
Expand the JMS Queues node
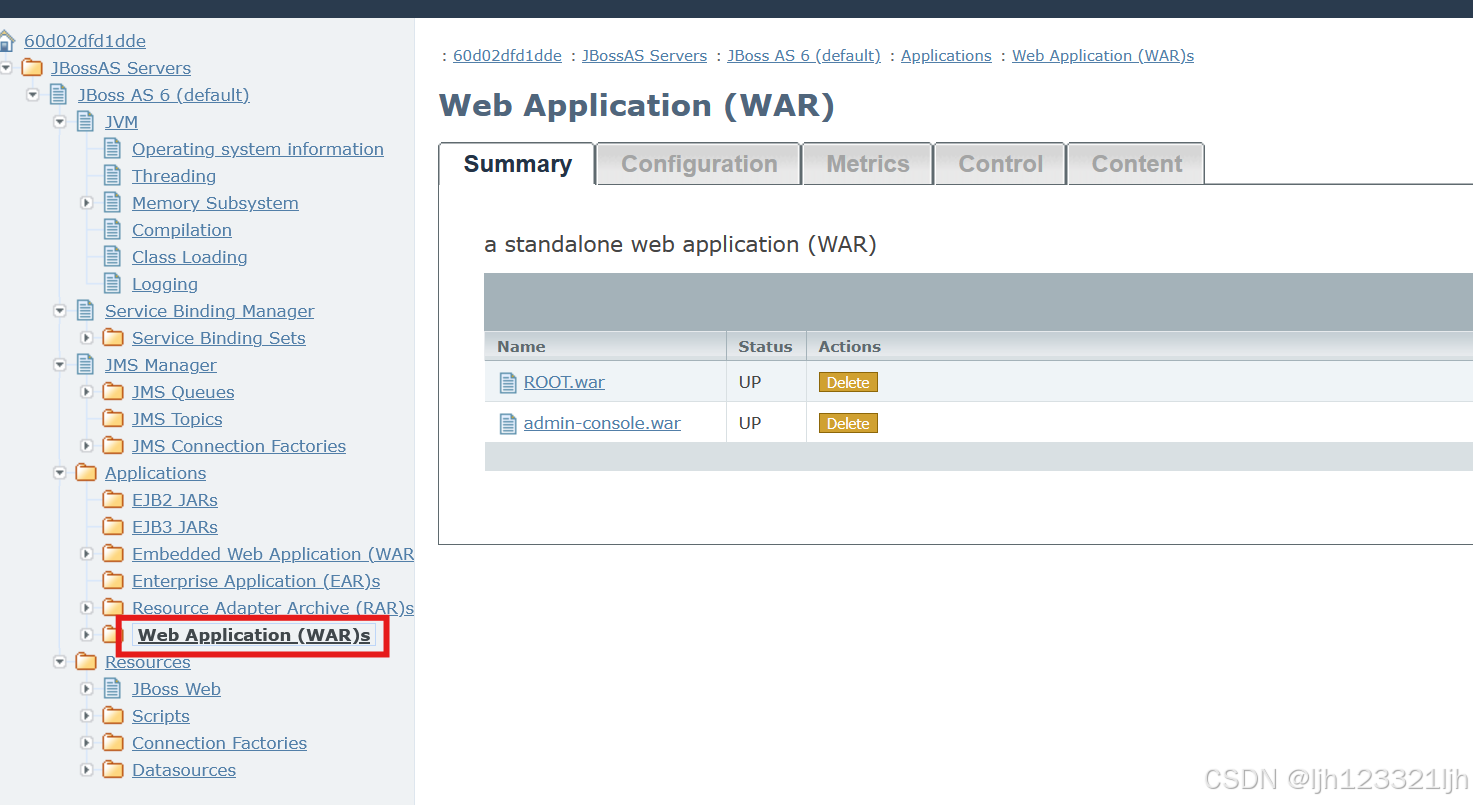point(87,392)
